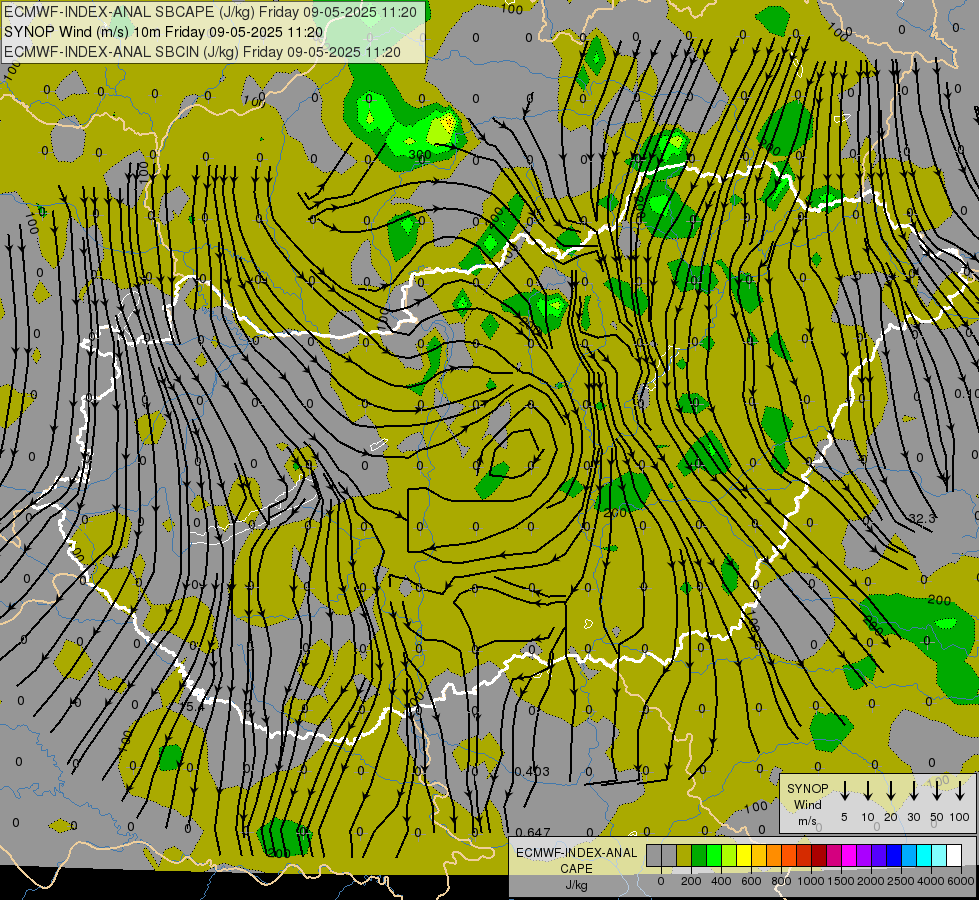
Task: Click the '50' speed label in wind legend
Action: point(937,817)
